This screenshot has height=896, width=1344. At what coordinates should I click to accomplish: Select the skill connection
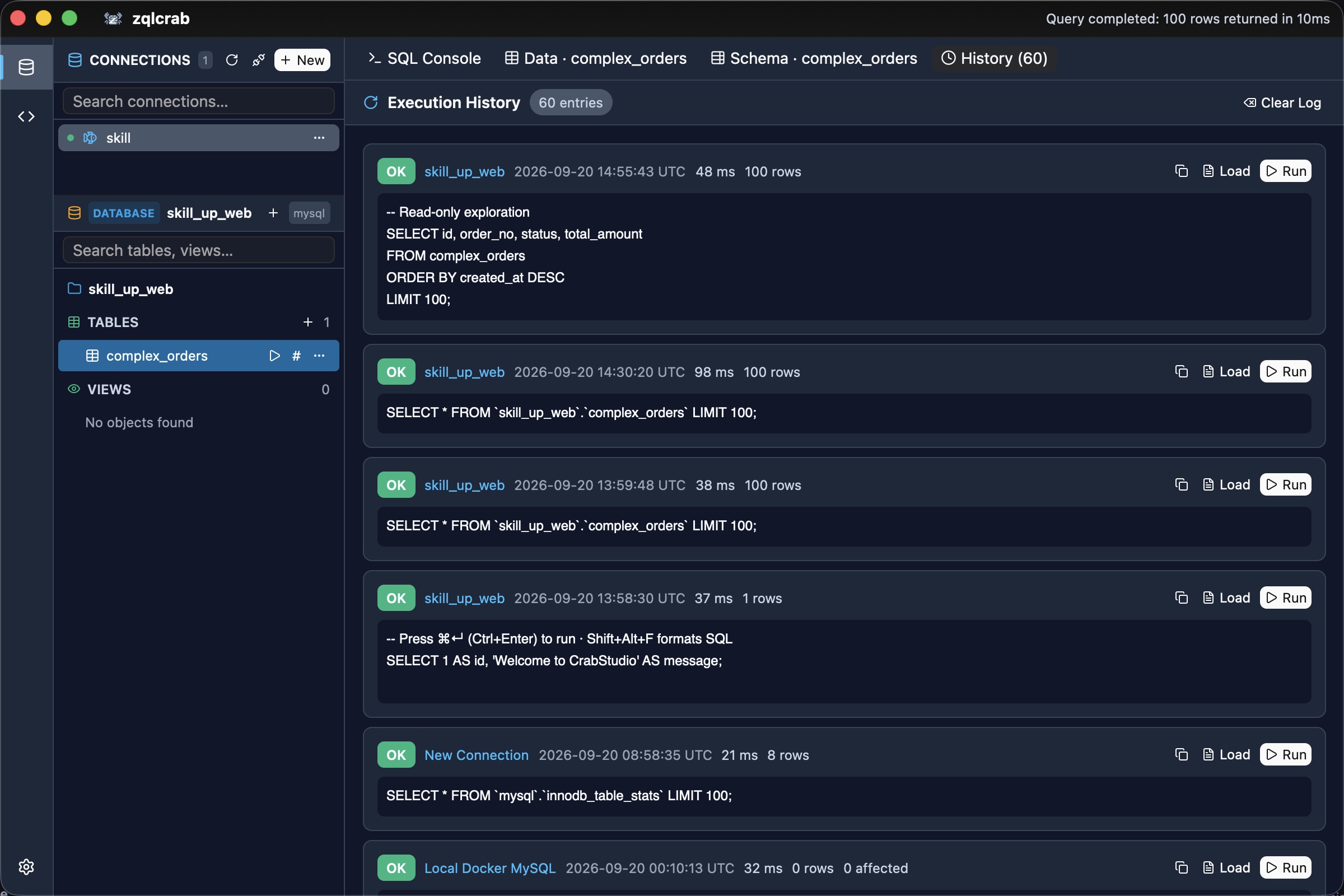point(198,138)
